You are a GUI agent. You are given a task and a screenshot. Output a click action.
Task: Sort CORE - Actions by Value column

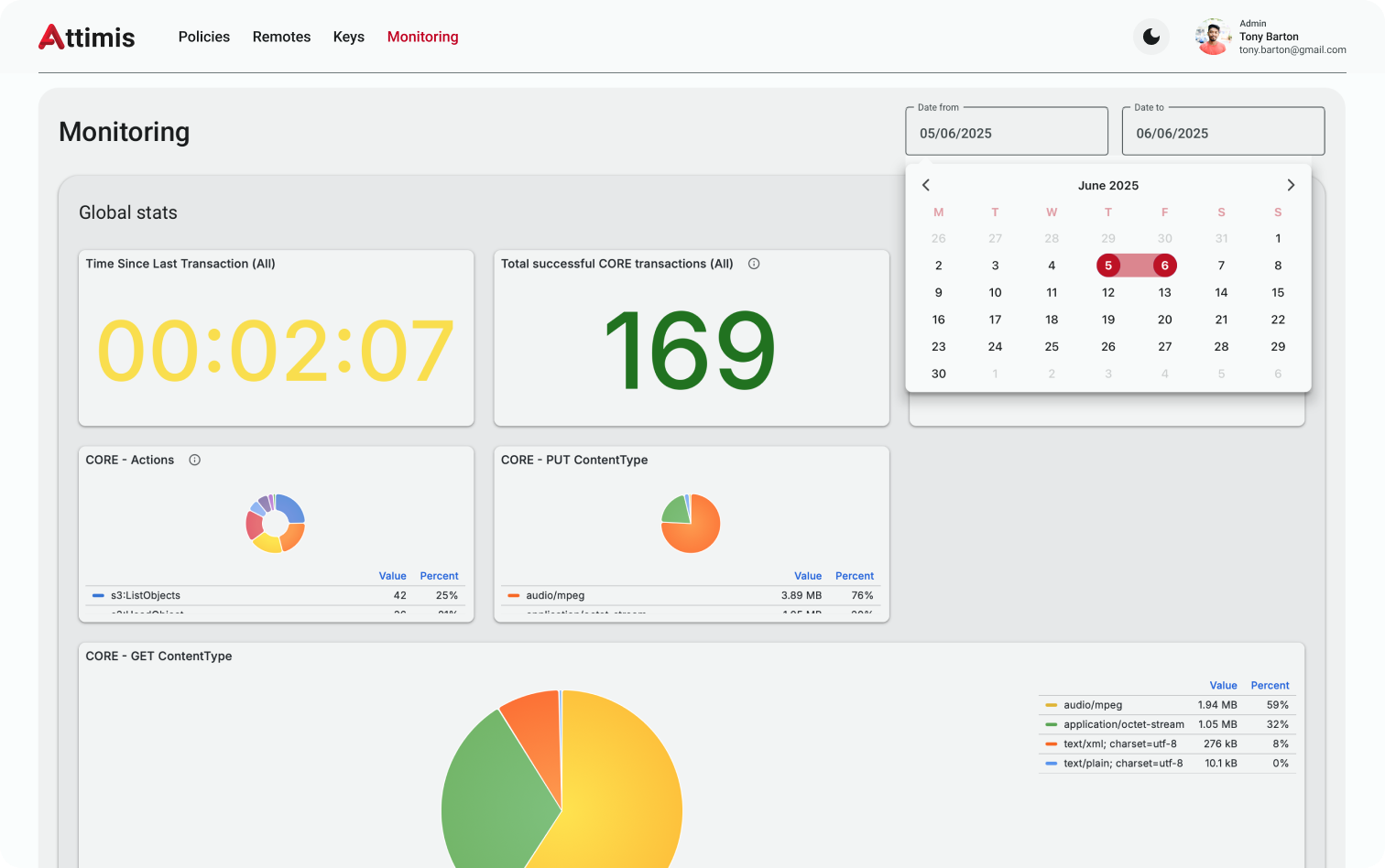[392, 576]
